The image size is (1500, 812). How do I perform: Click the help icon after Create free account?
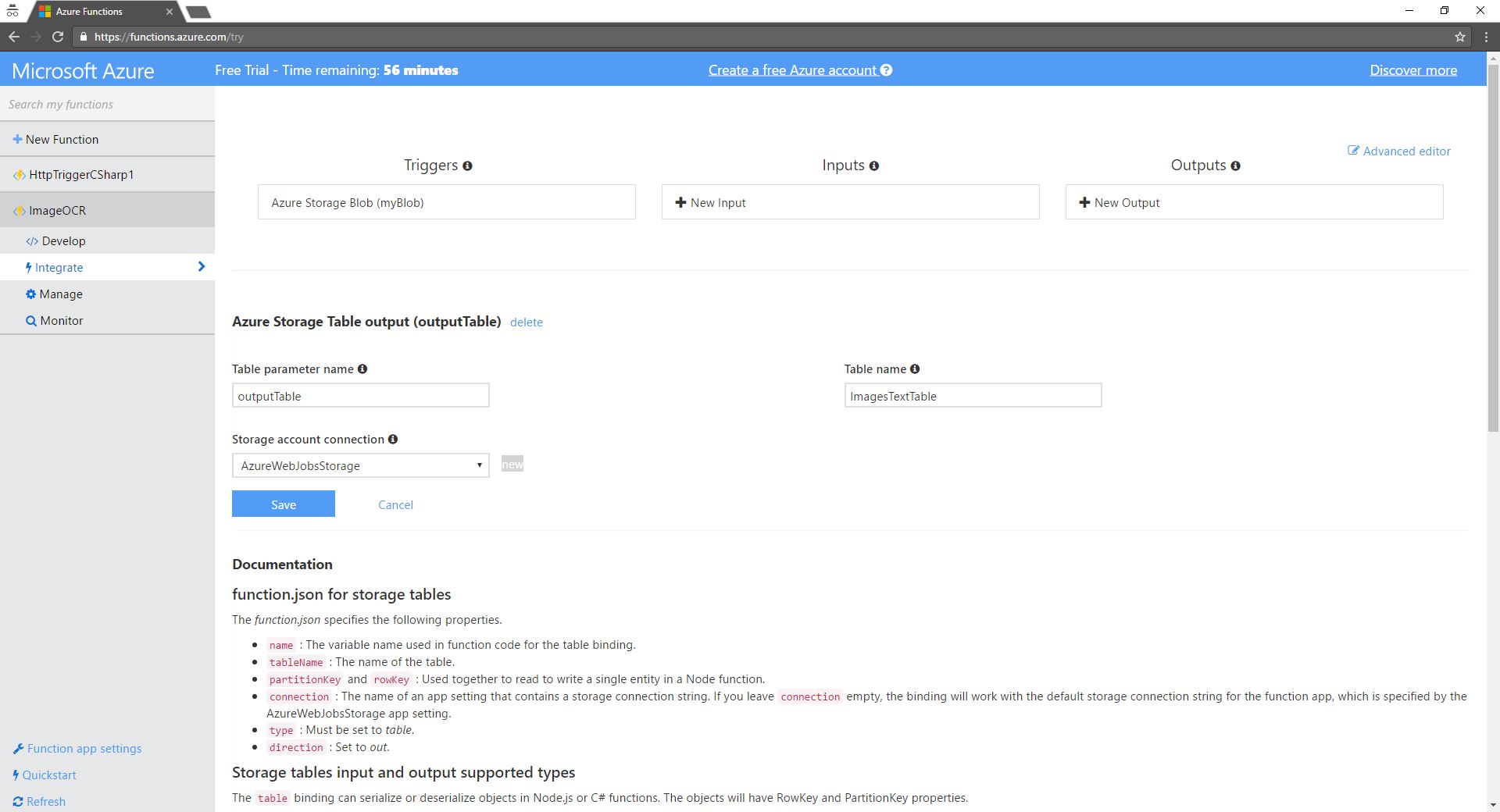[886, 70]
